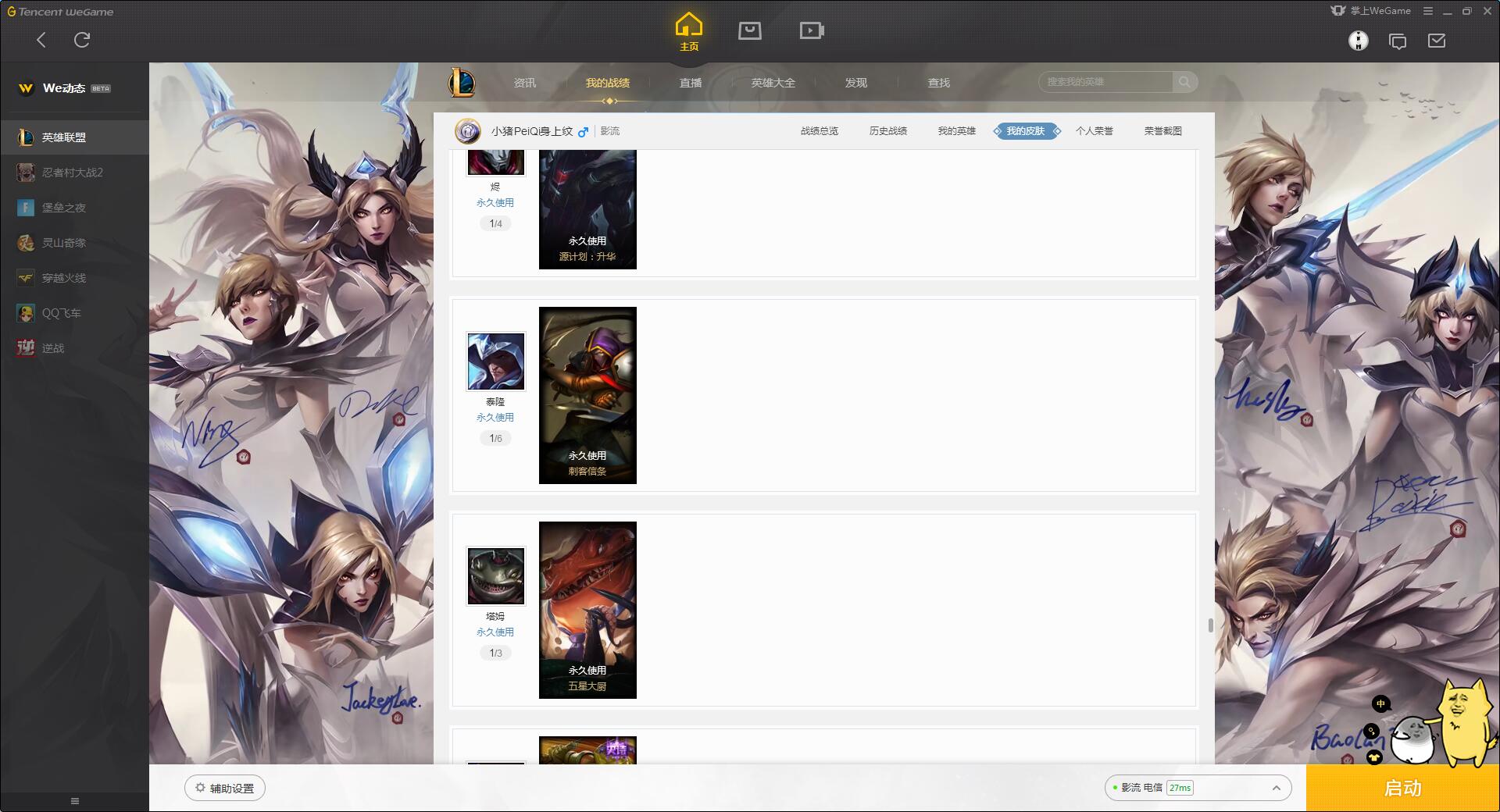The image size is (1500, 812).
Task: Open 个人荣誉 sub-tab
Action: click(1095, 131)
